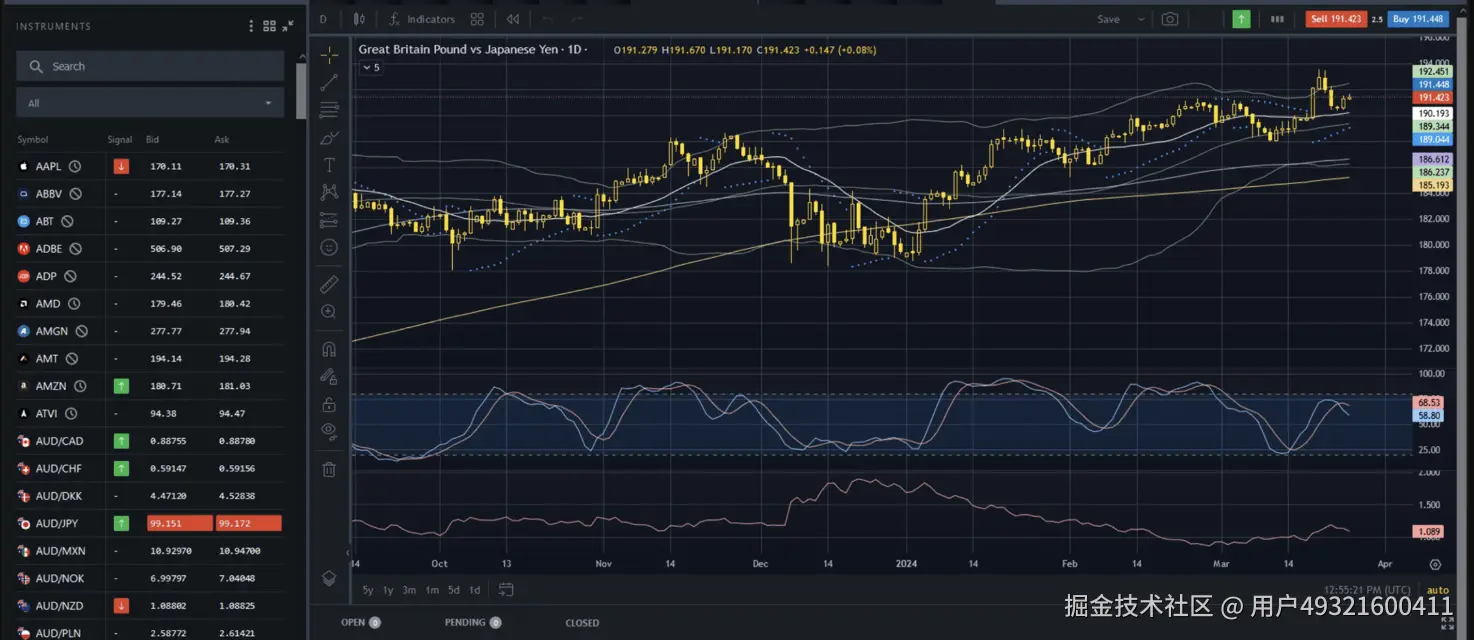Sort instruments by Symbol column

click(32, 140)
